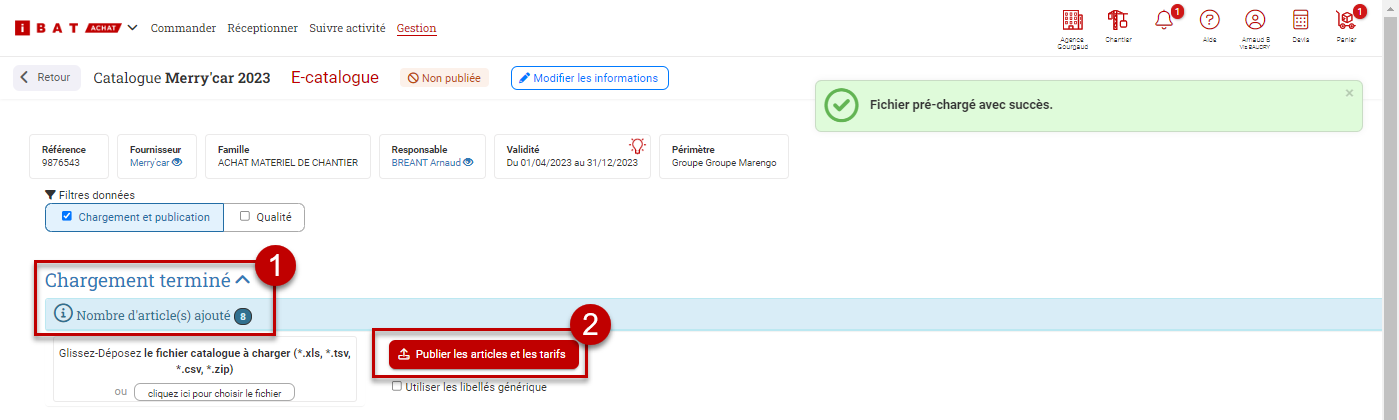1399x420 pixels.
Task: Enable Utiliser les libellés générique
Action: point(397,386)
